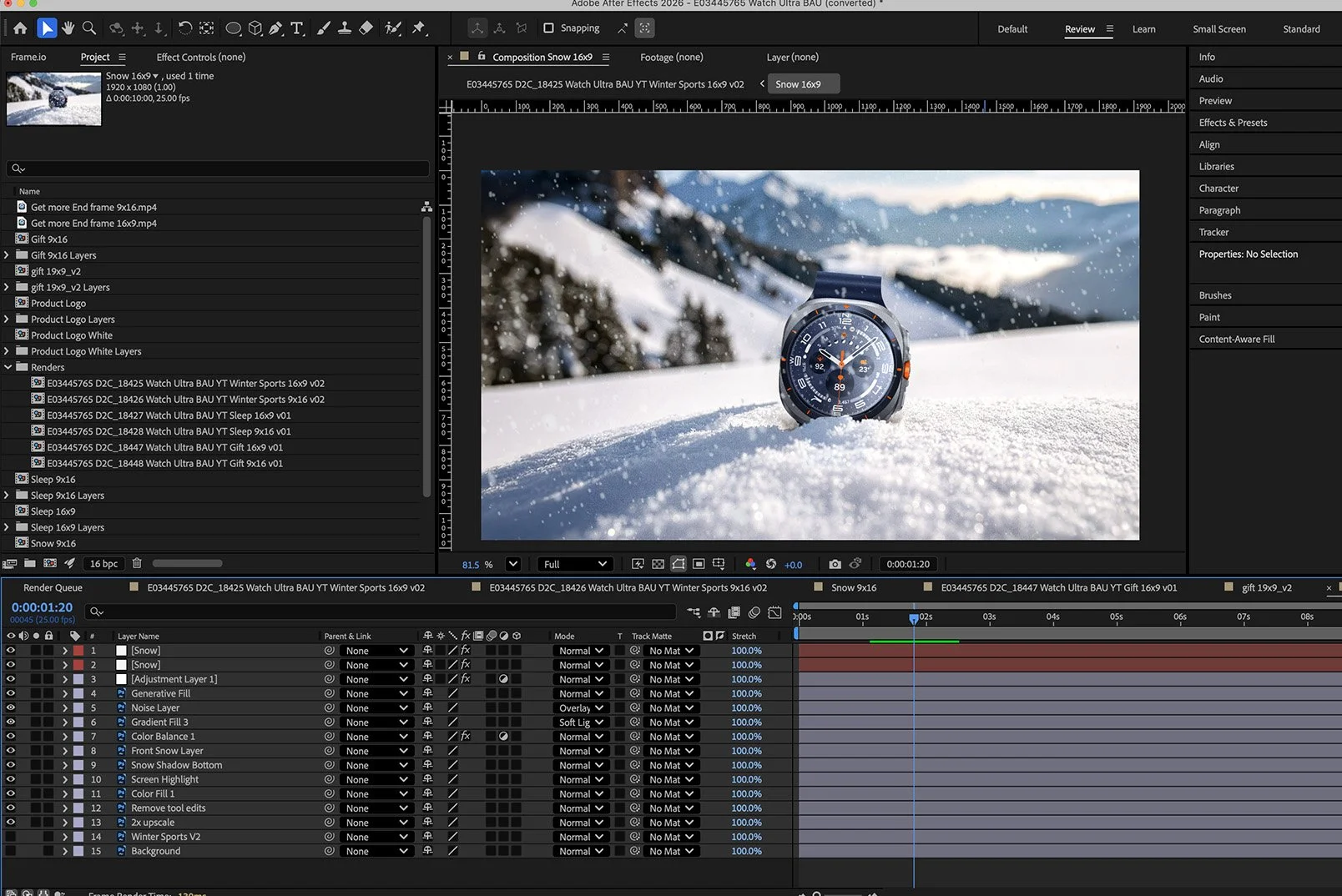
Task: Click the red label swatch of layer 1
Action: [x=78, y=651]
